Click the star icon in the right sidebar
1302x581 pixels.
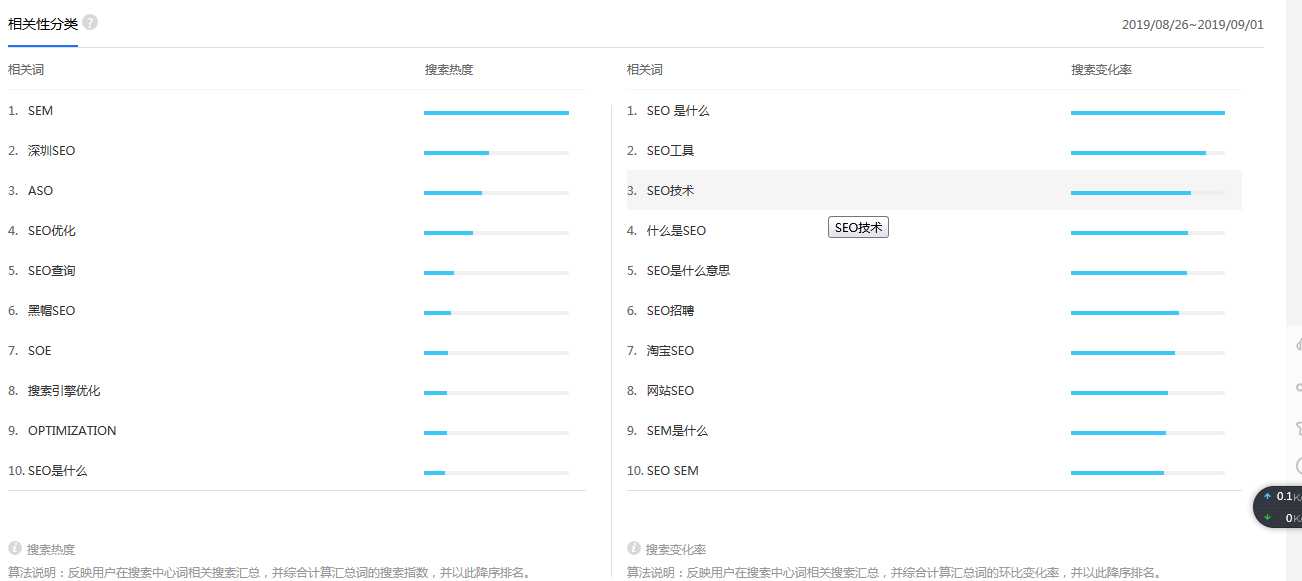pos(1298,427)
